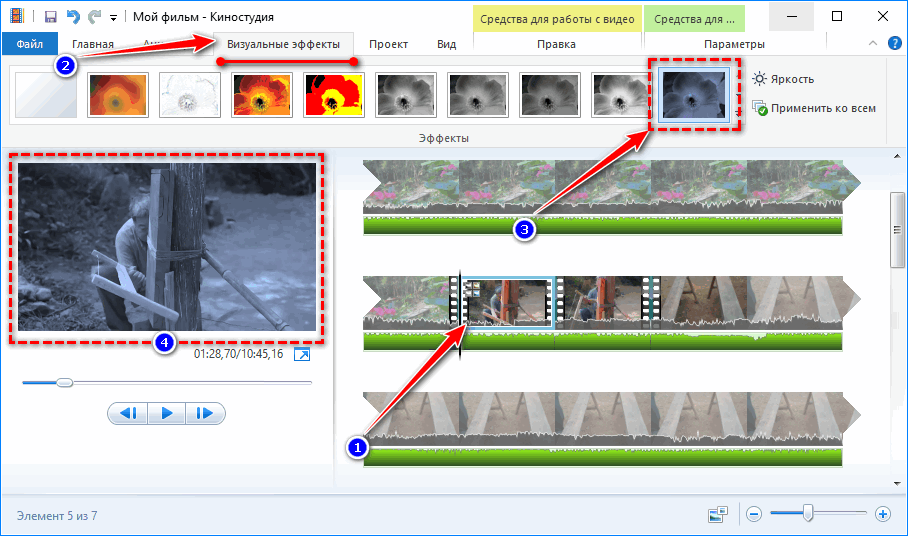Image resolution: width=908 pixels, height=536 pixels.
Task: Select the highlighted clip with man at tree
Action: click(x=507, y=303)
